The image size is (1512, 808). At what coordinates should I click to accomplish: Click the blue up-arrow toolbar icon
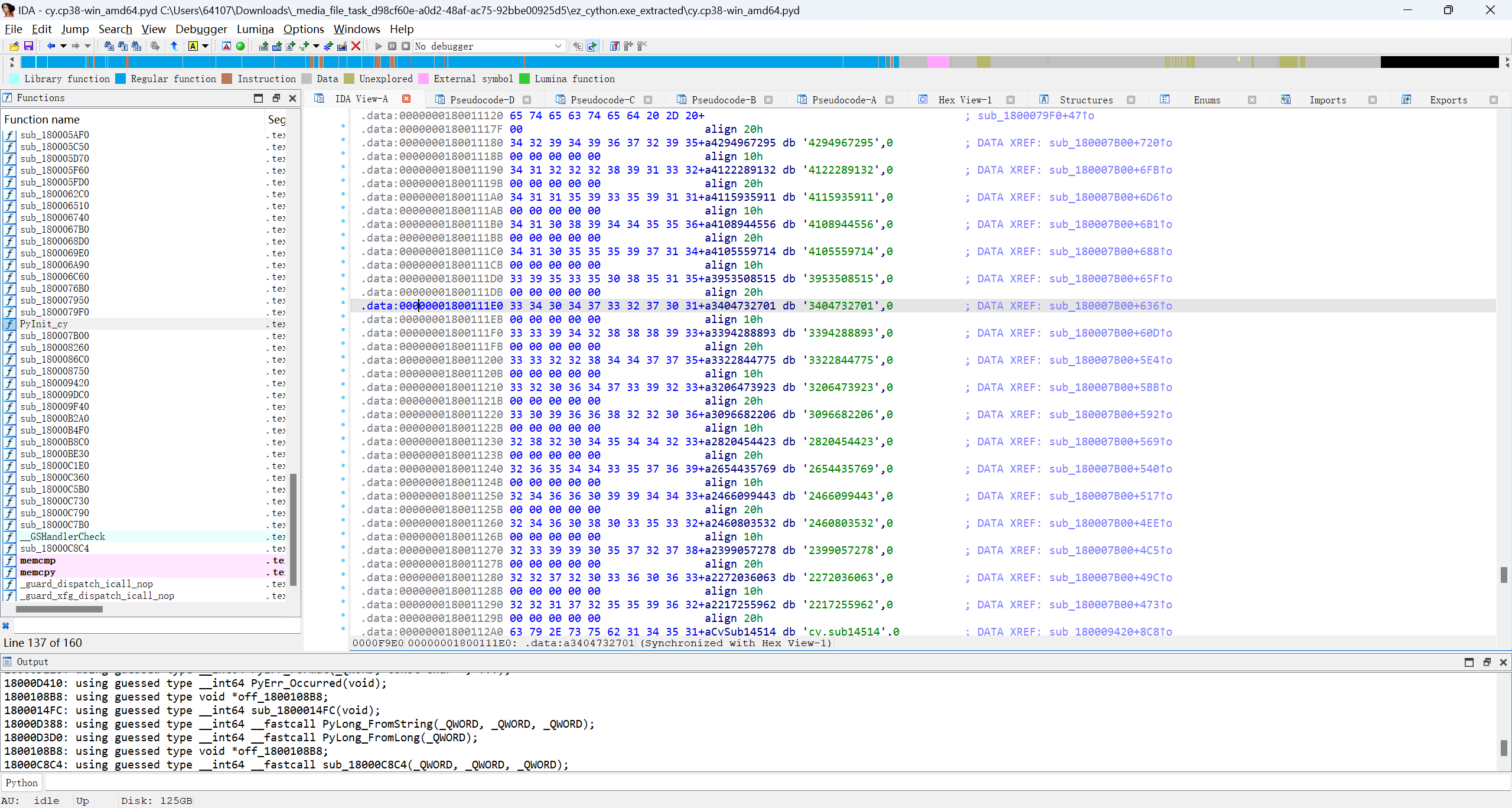(174, 46)
